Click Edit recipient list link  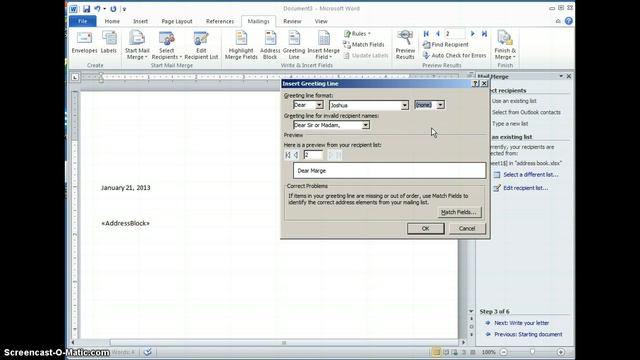coord(525,188)
